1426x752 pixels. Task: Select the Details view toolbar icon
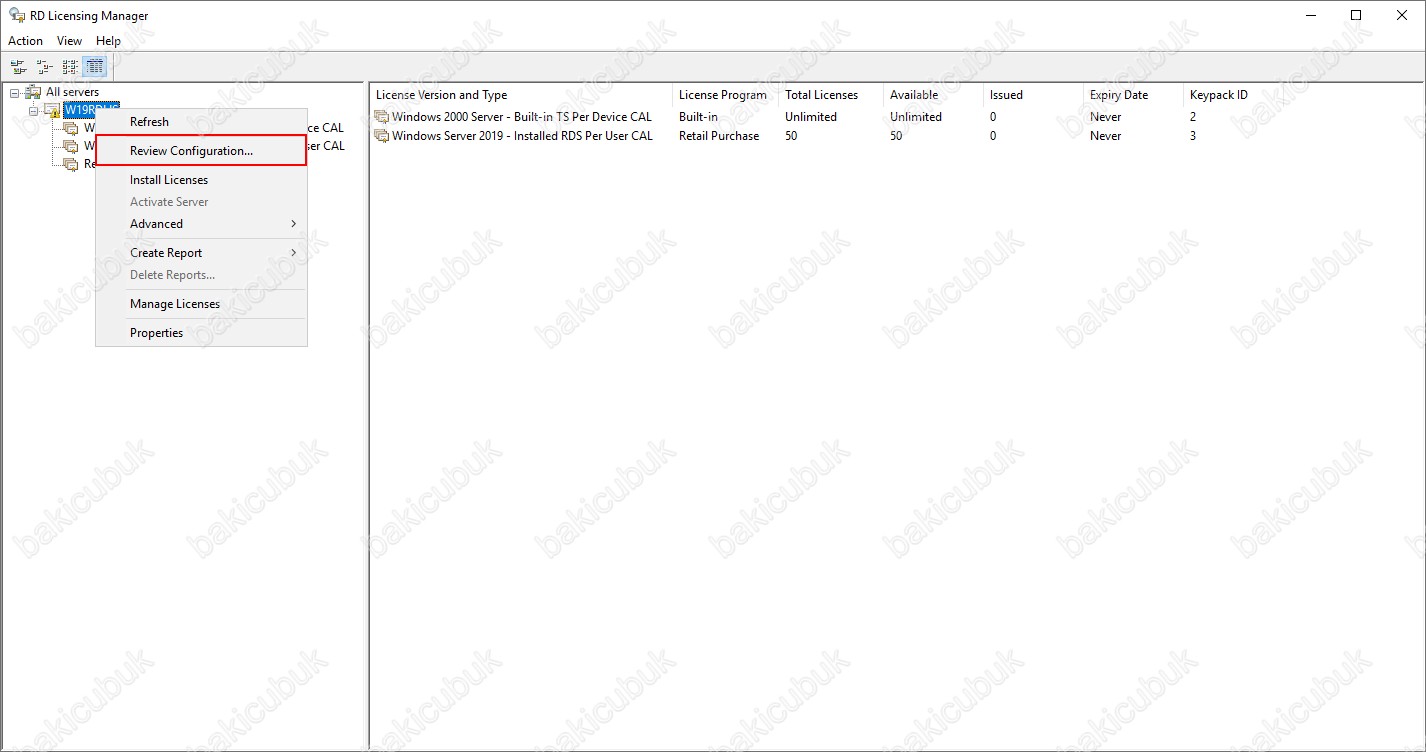(95, 67)
